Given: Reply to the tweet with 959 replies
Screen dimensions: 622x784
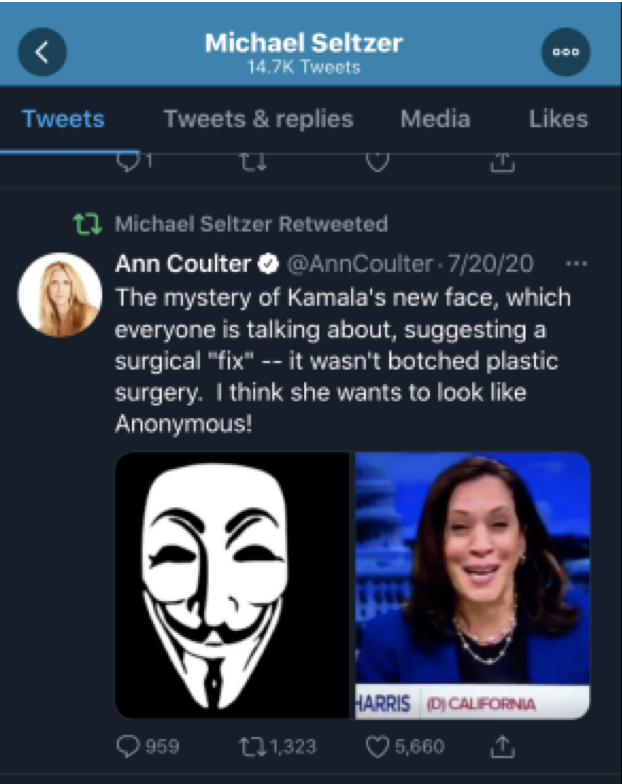Looking at the screenshot, I should [129, 746].
